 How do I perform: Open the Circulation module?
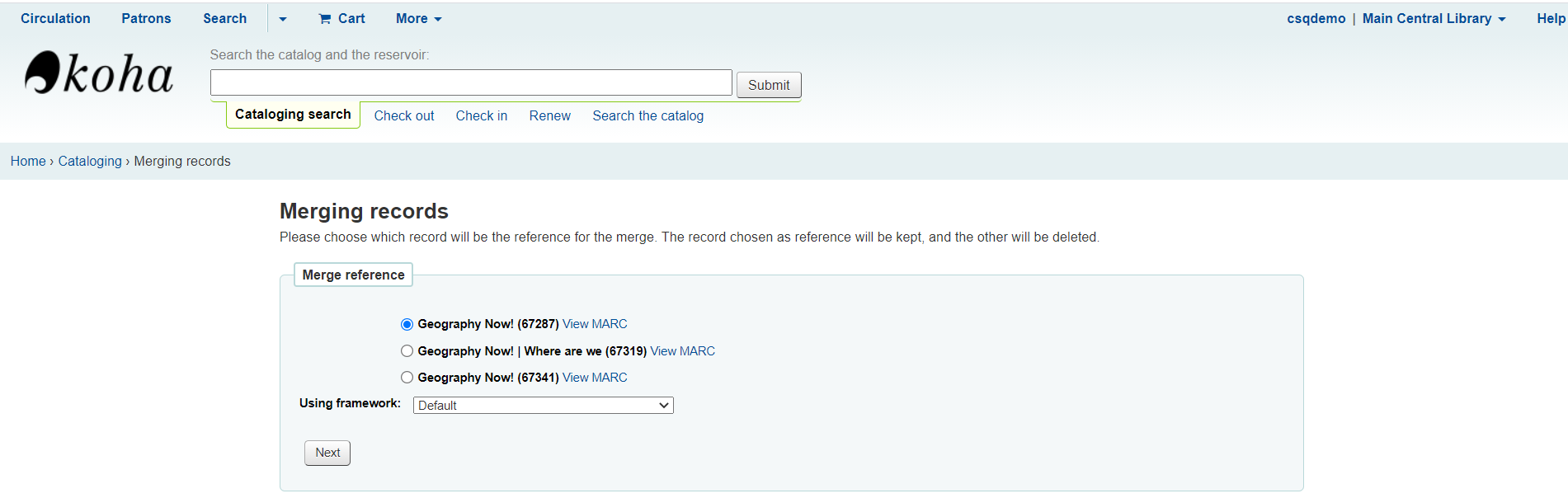pos(55,18)
